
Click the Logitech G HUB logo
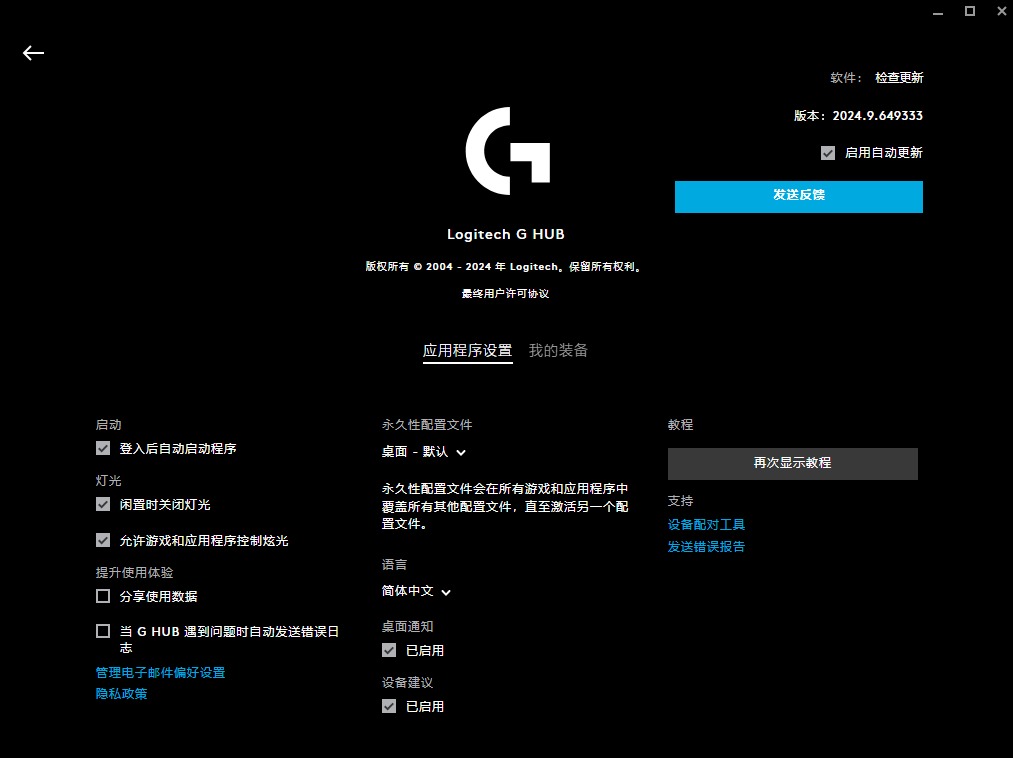tap(506, 150)
